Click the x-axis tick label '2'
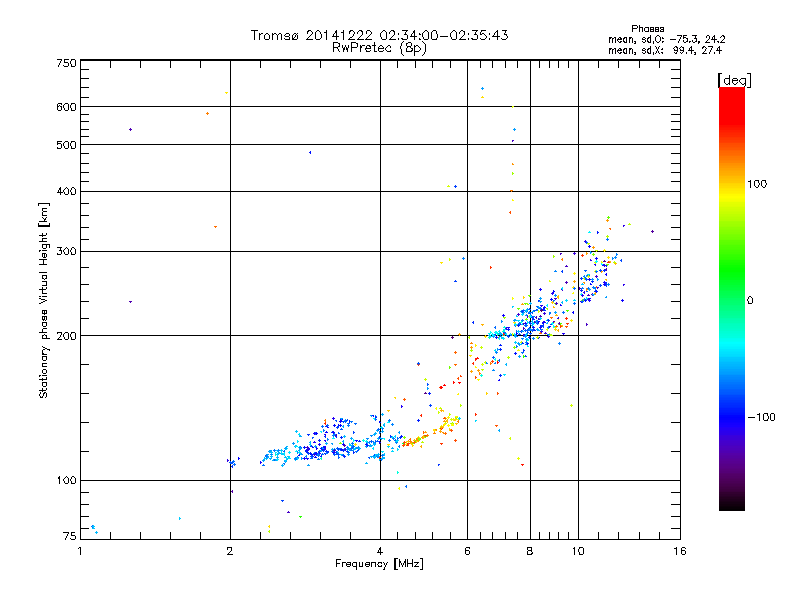Screen dimensions: 800x600 tap(230, 551)
